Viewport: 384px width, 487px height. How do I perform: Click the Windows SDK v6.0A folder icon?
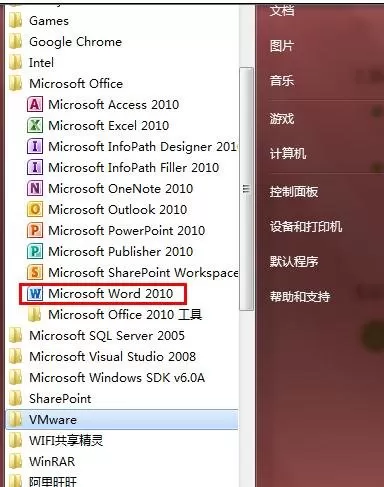pos(16,378)
